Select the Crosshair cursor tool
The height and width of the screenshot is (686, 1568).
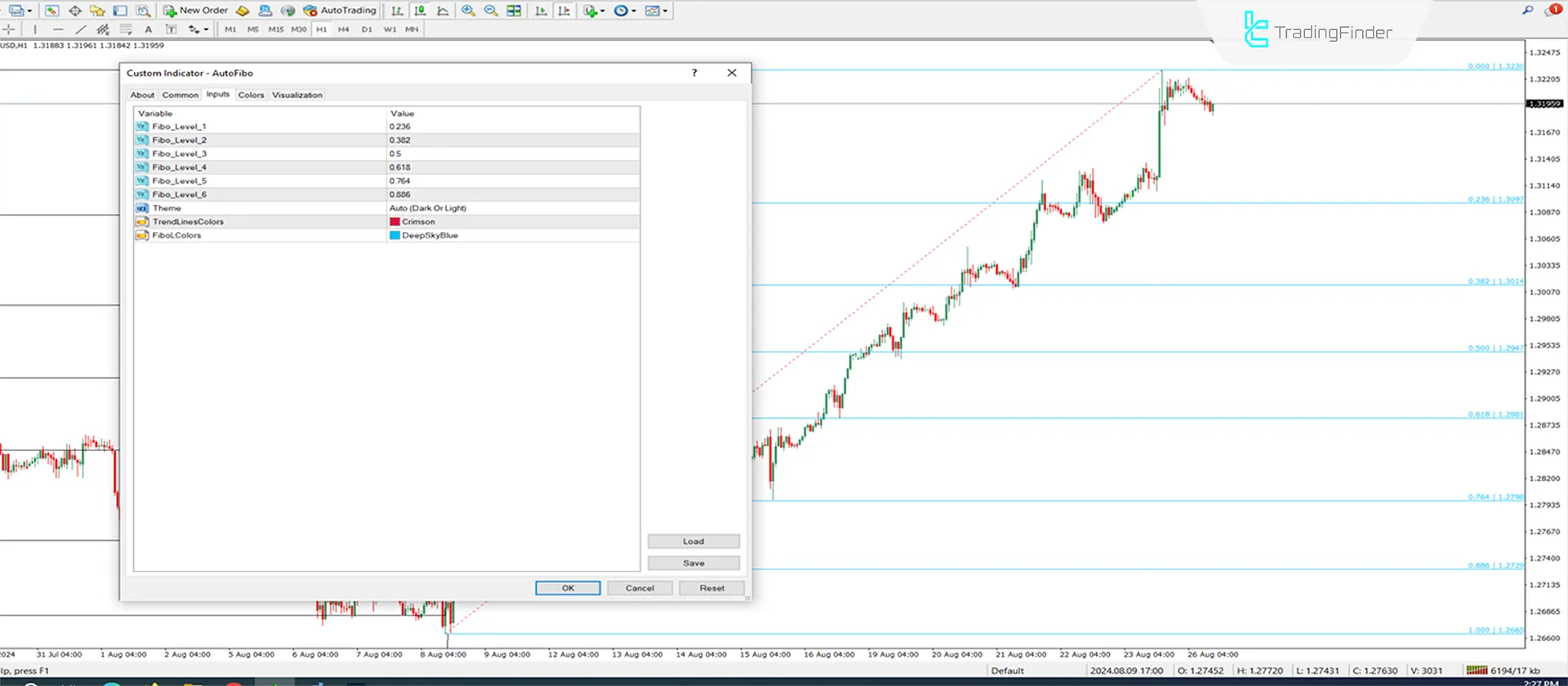(x=9, y=29)
